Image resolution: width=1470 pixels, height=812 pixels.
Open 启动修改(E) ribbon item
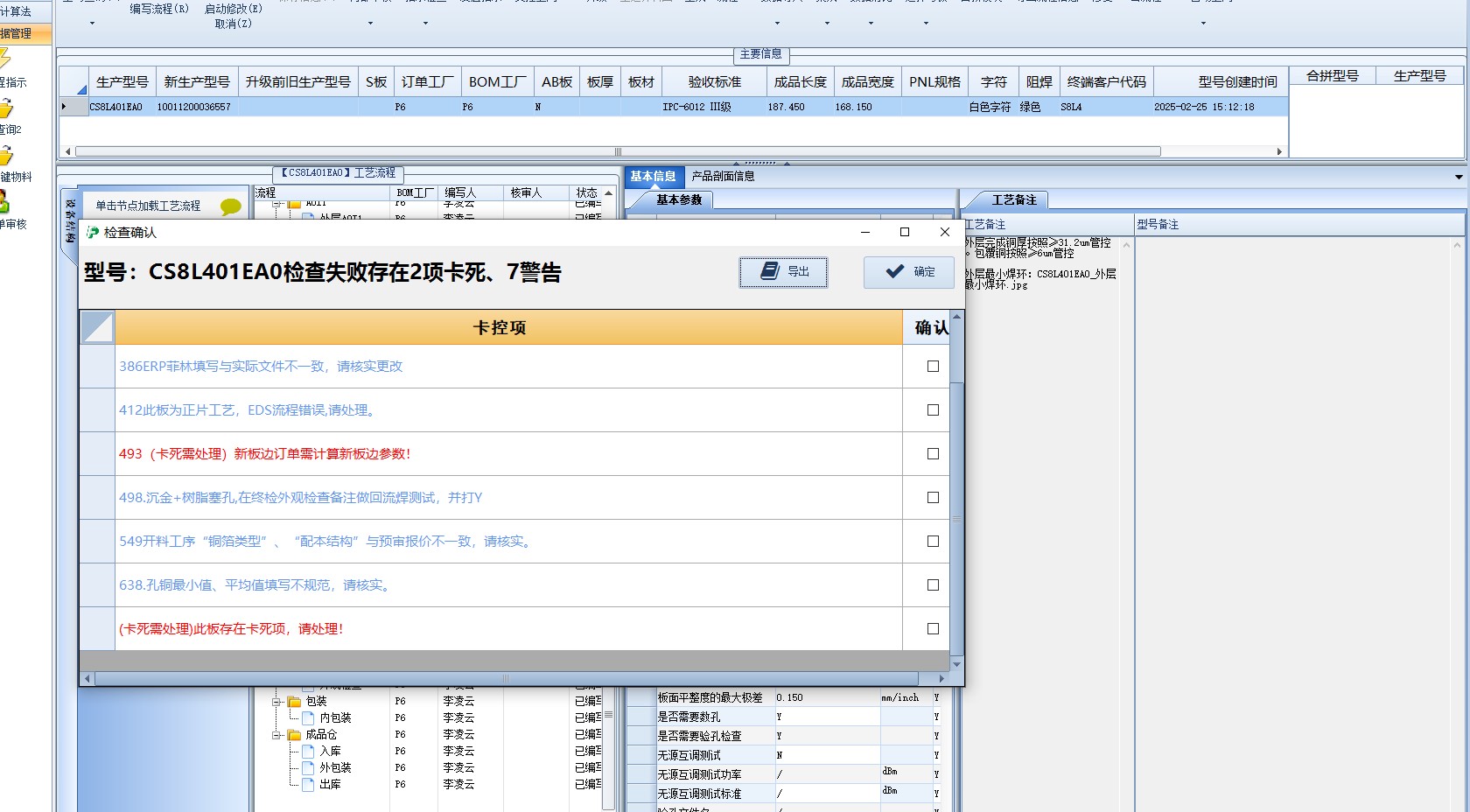[234, 9]
